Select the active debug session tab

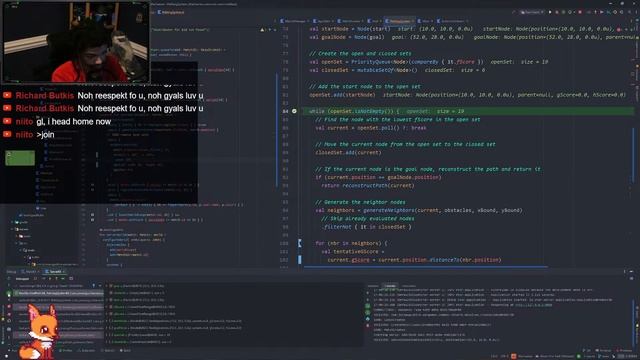coord(54,271)
